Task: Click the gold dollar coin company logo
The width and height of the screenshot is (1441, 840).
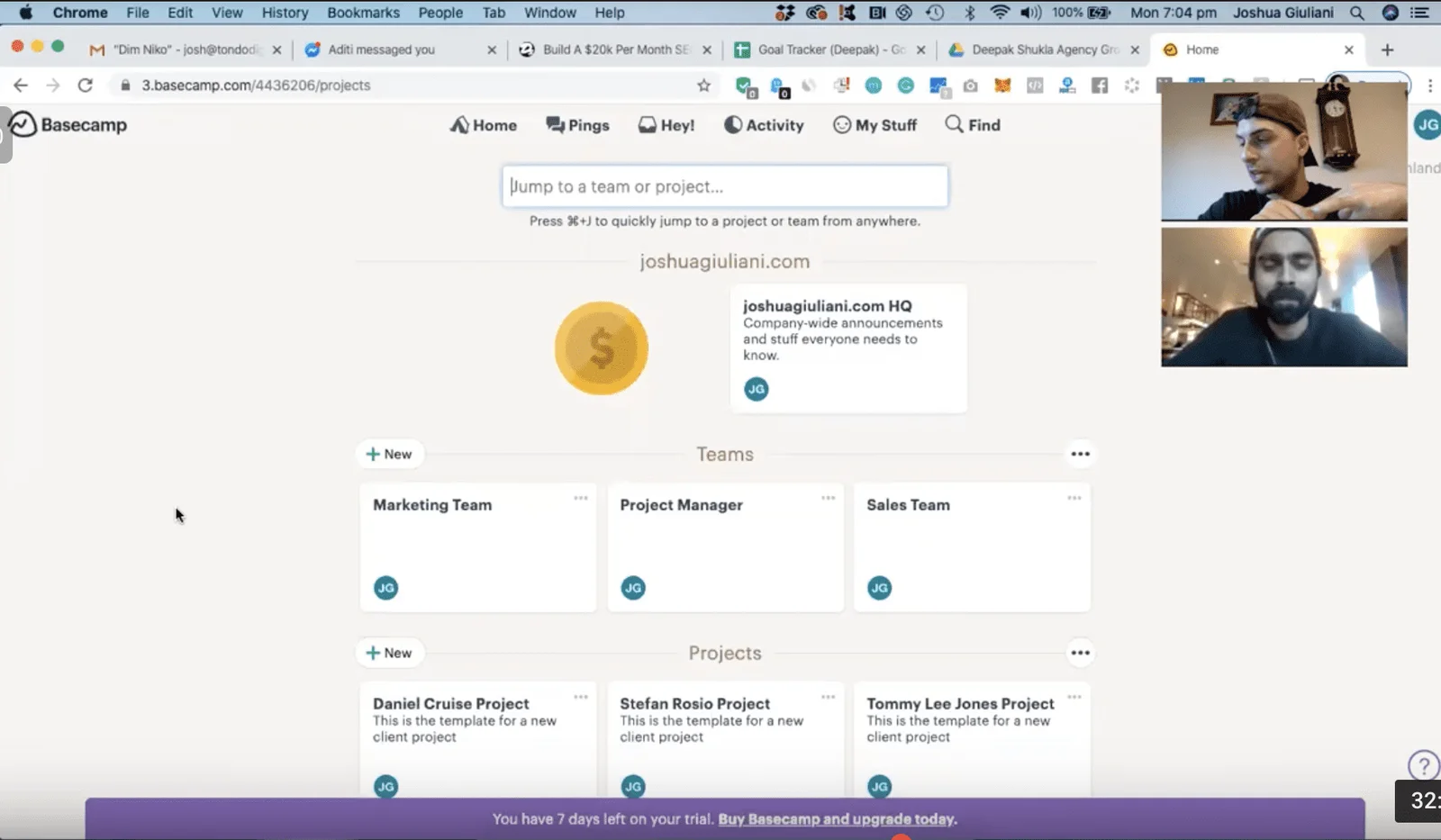Action: pyautogui.click(x=602, y=348)
